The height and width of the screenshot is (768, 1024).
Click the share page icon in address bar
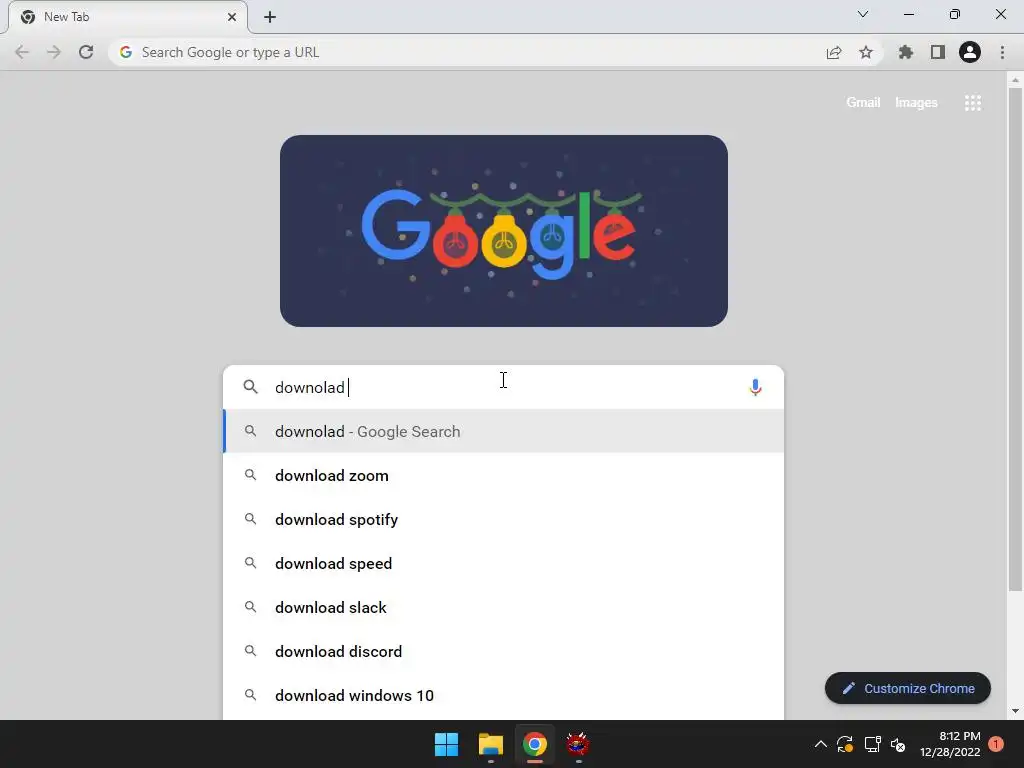coord(834,52)
